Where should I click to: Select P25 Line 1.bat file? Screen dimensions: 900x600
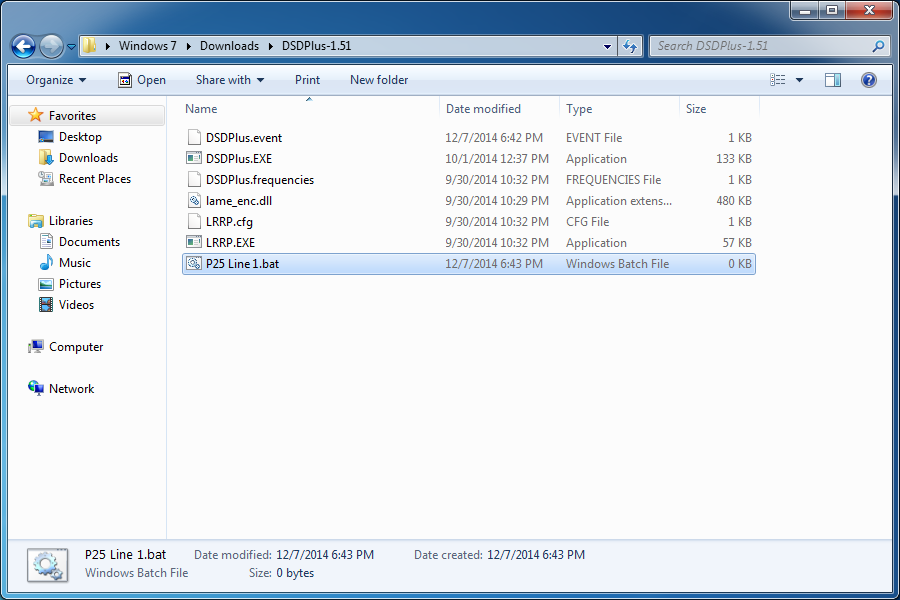468,264
